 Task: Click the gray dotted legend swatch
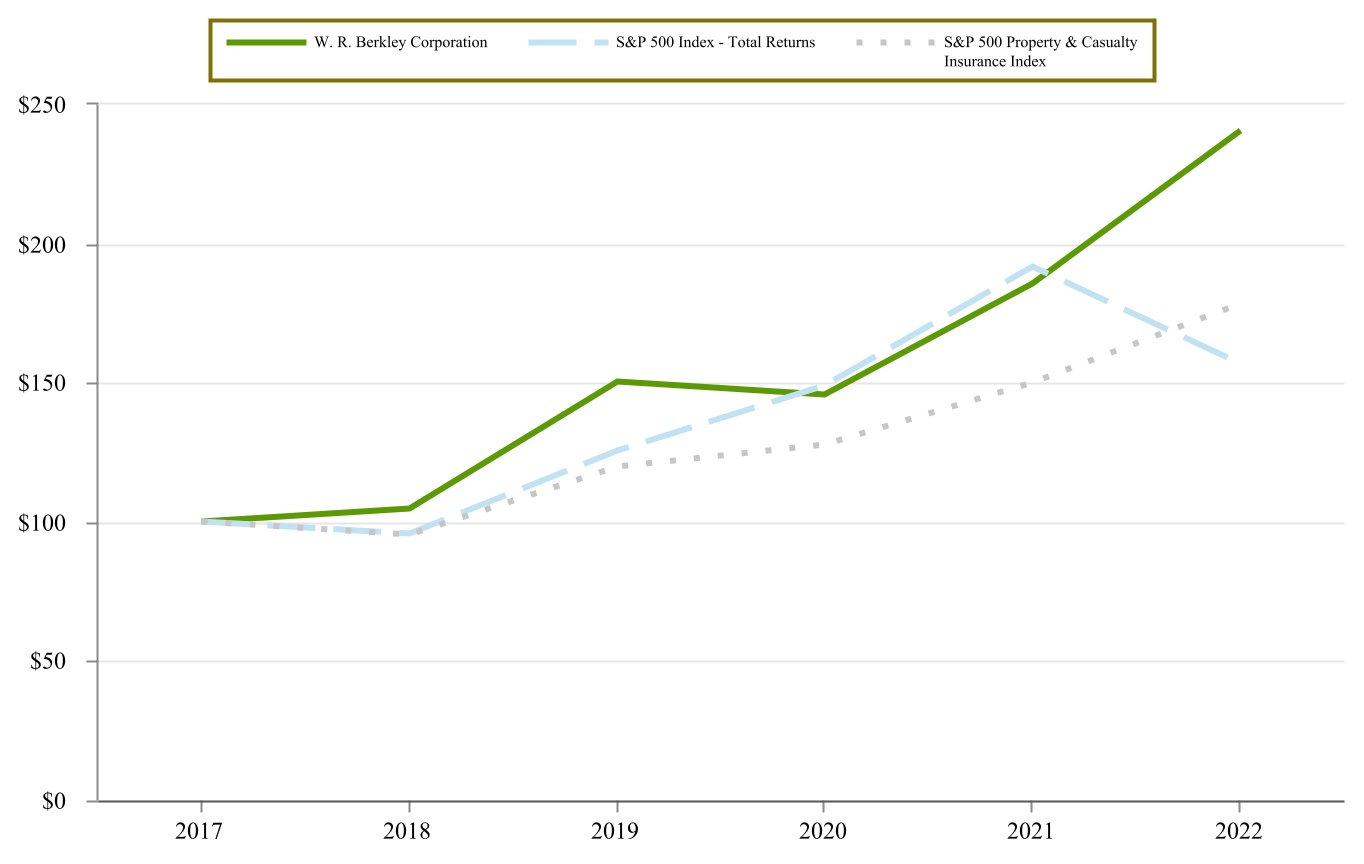(893, 43)
